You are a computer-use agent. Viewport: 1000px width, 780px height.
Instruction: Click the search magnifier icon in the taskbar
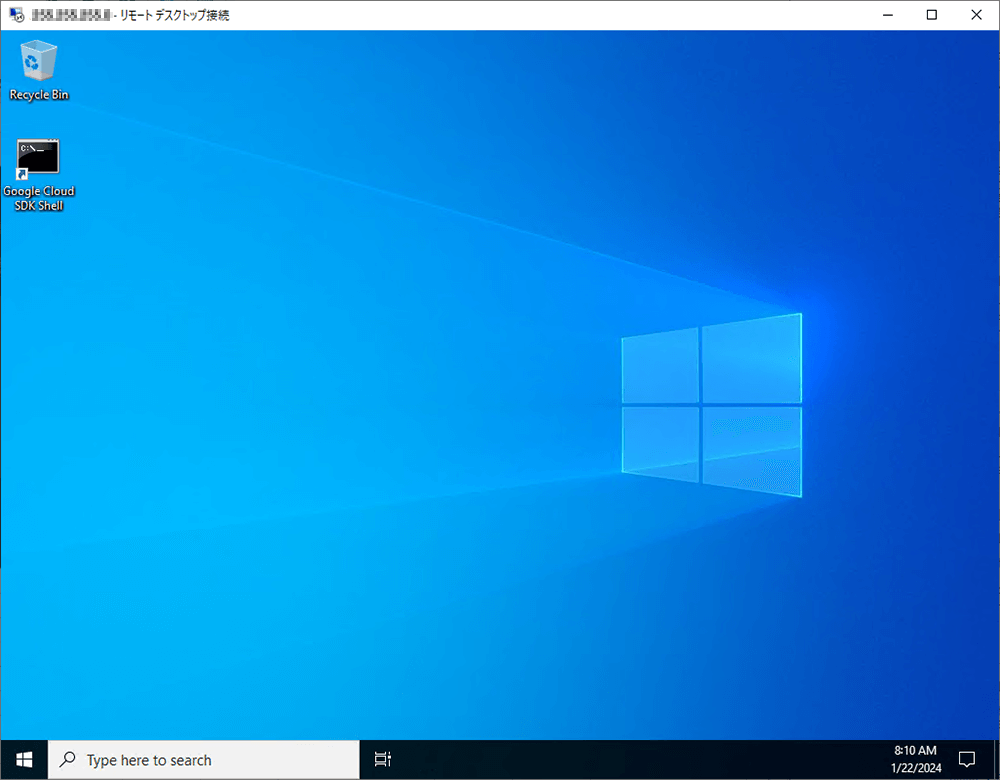[68, 759]
